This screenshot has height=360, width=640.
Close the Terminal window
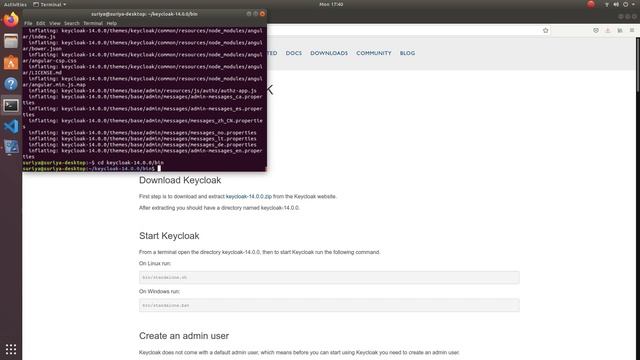click(262, 13)
